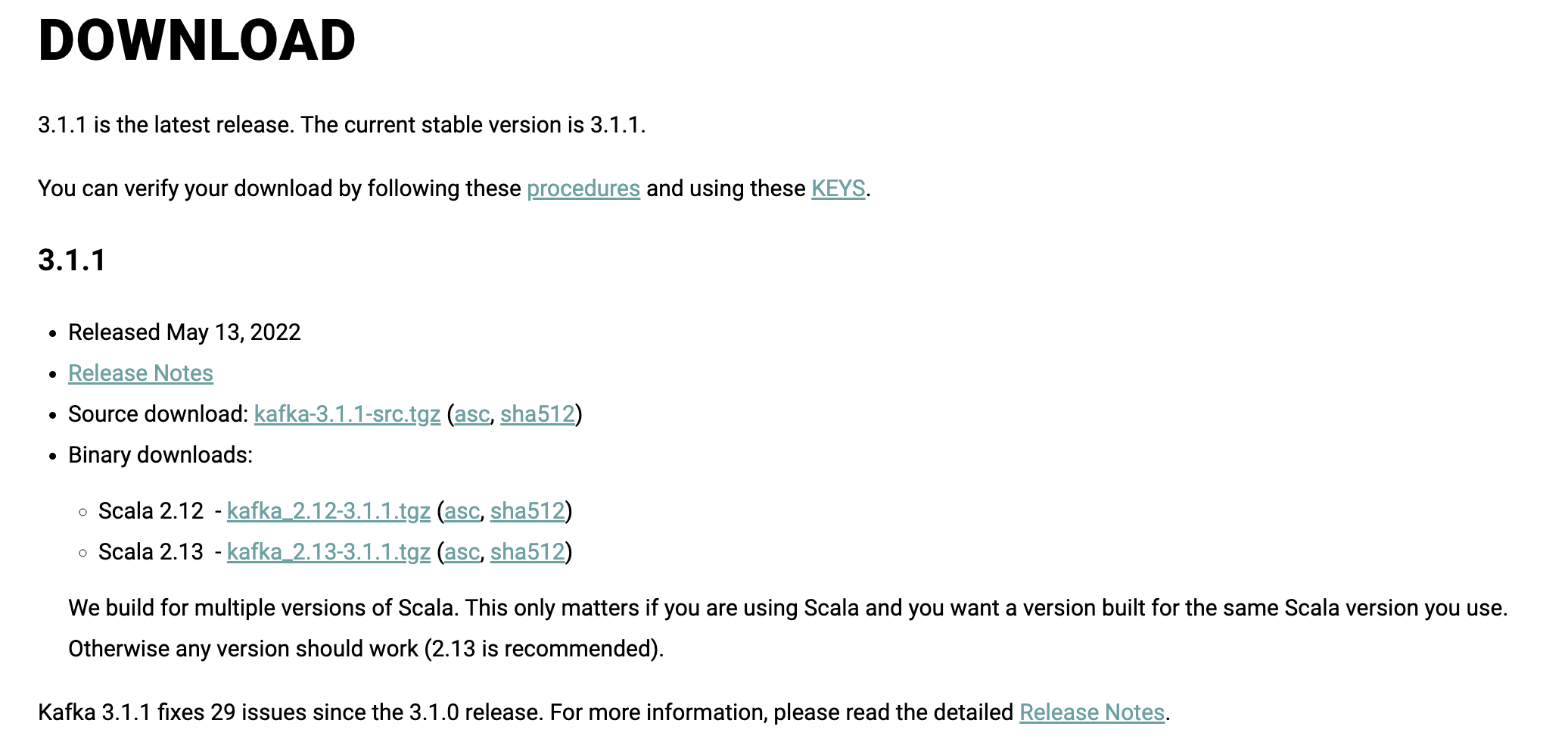Download the kafka-3.1.1-src.tgz source archive
The width and height of the screenshot is (1568, 742).
click(x=347, y=414)
